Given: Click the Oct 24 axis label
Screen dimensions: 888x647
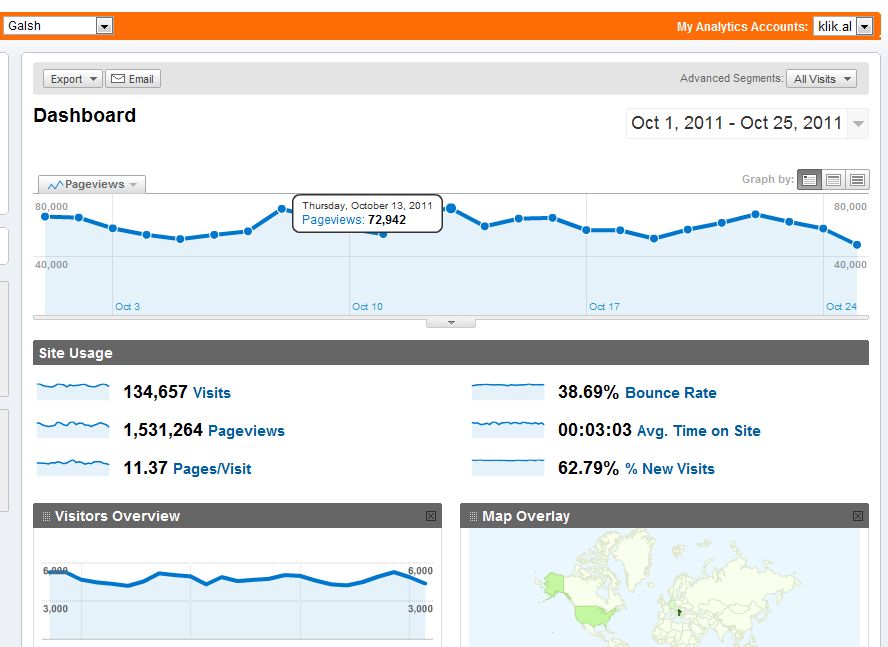Looking at the screenshot, I should tap(841, 307).
